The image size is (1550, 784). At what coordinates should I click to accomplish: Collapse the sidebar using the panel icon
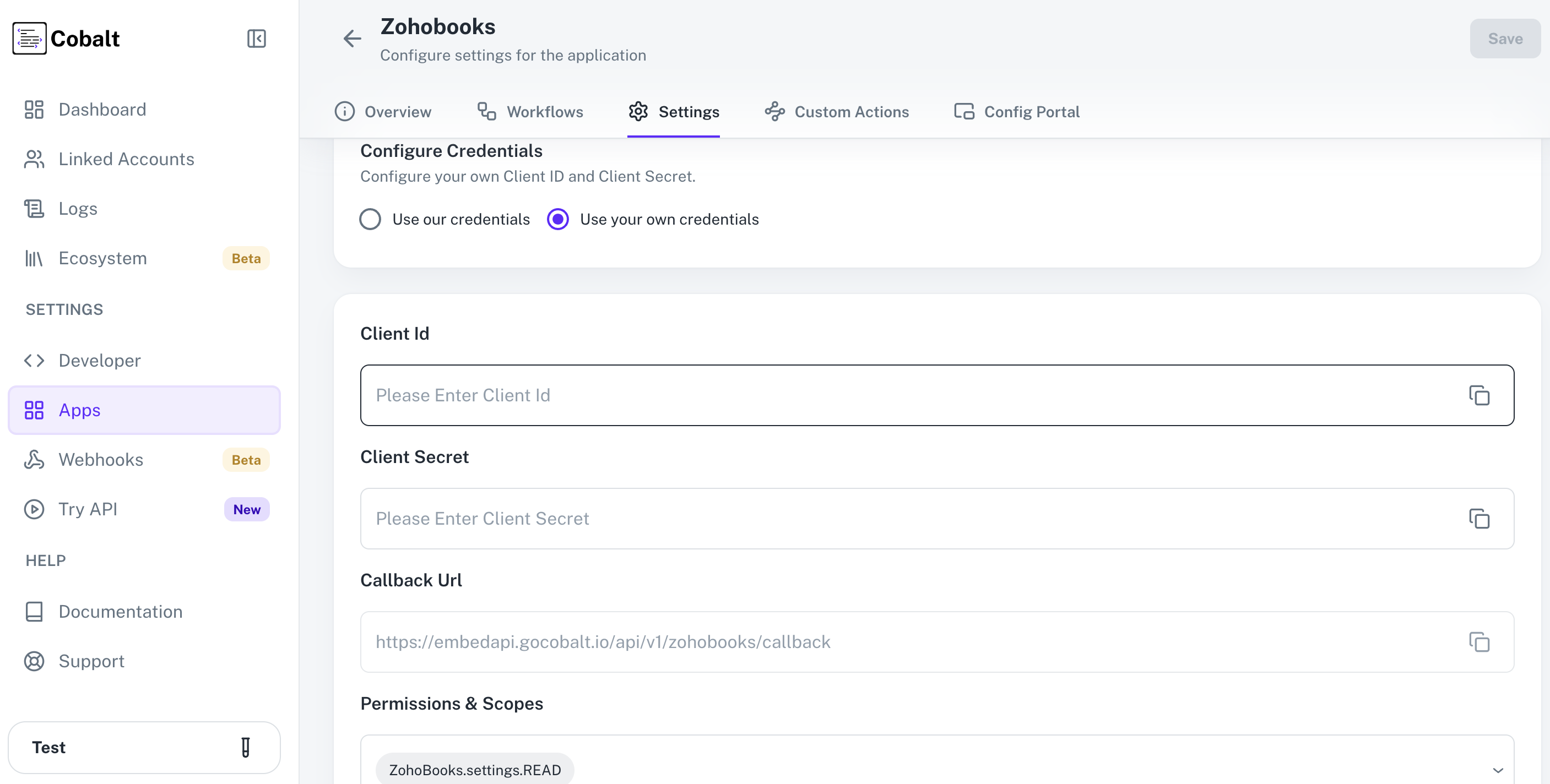pos(256,39)
